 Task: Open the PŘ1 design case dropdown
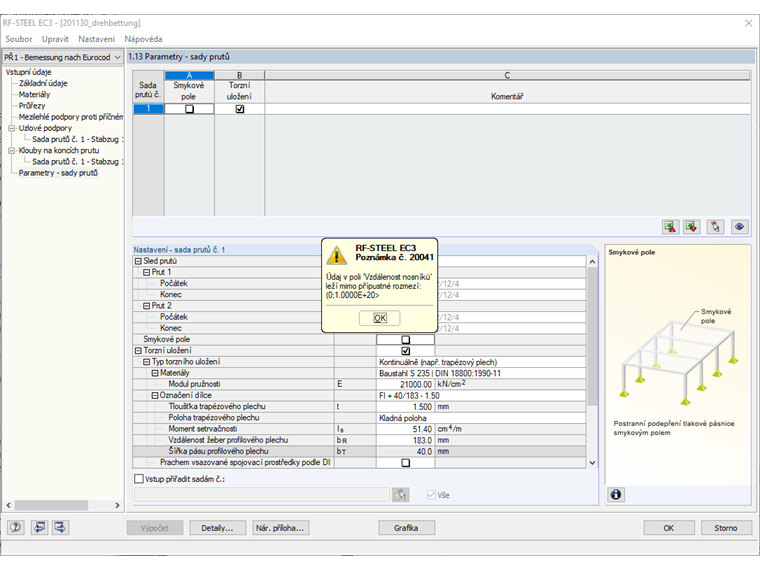63,57
